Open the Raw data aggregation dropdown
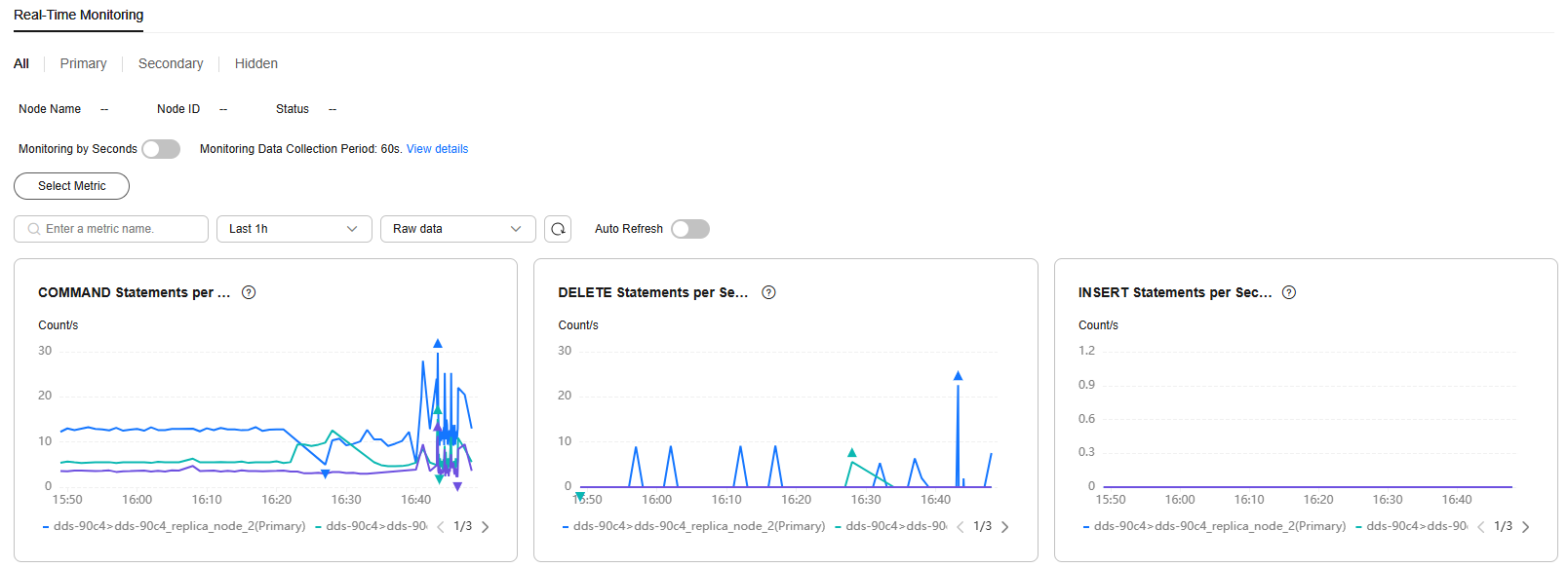This screenshot has height=568, width=1568. click(x=458, y=229)
